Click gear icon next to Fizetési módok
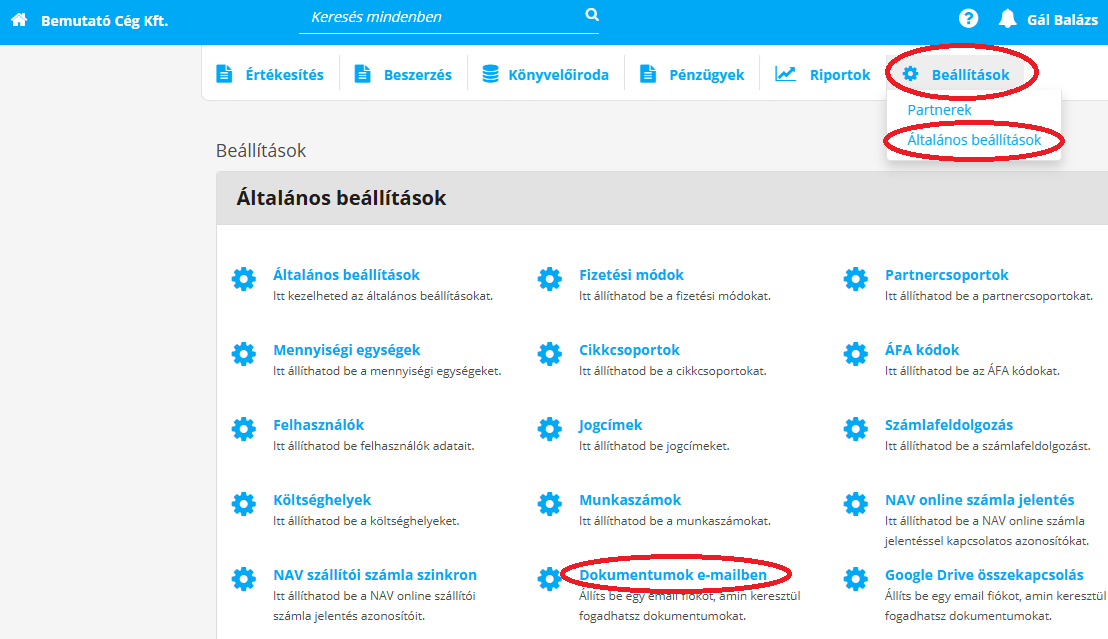This screenshot has height=639, width=1108. 550,279
